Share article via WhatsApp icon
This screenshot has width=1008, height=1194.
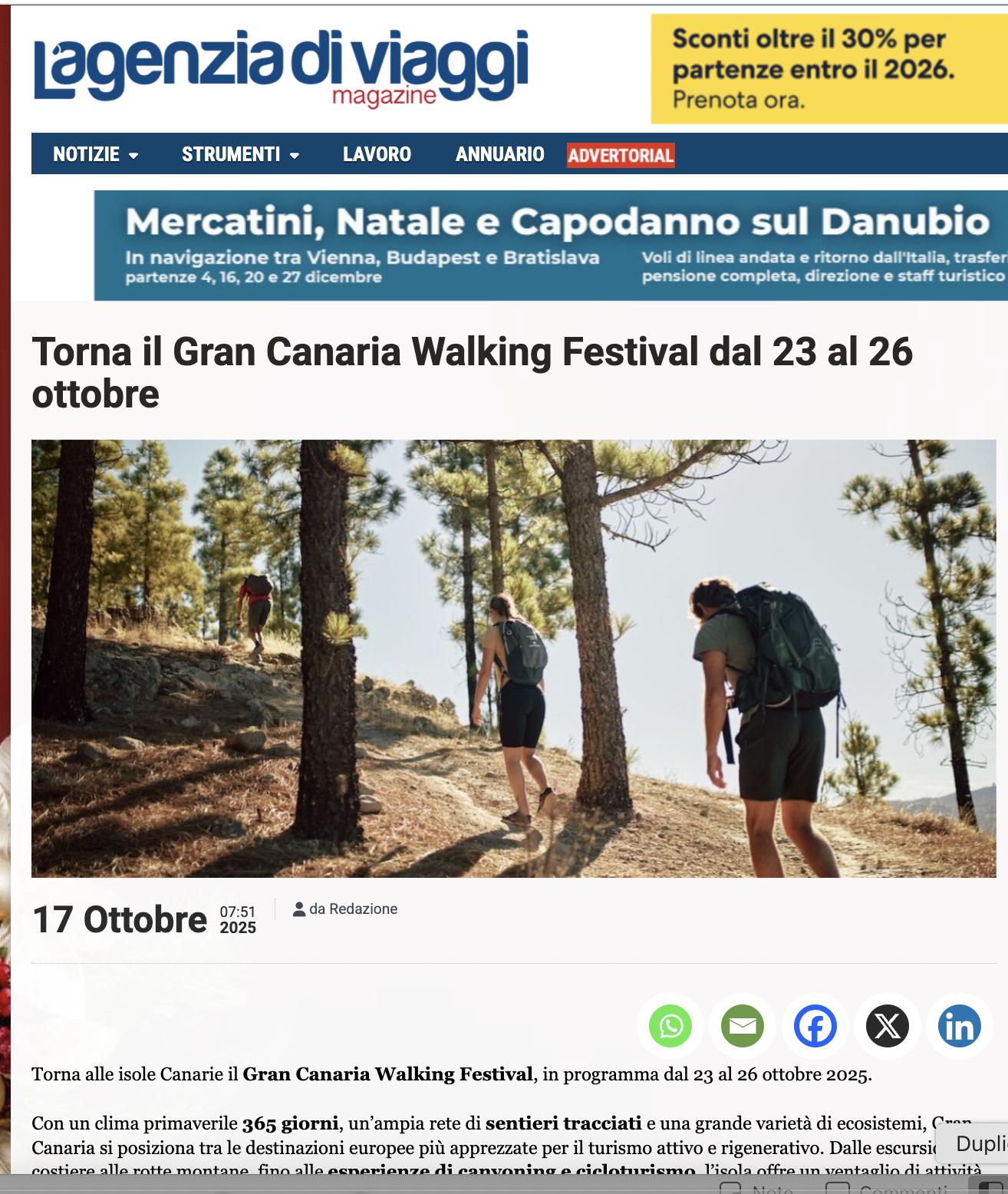pyautogui.click(x=670, y=1026)
